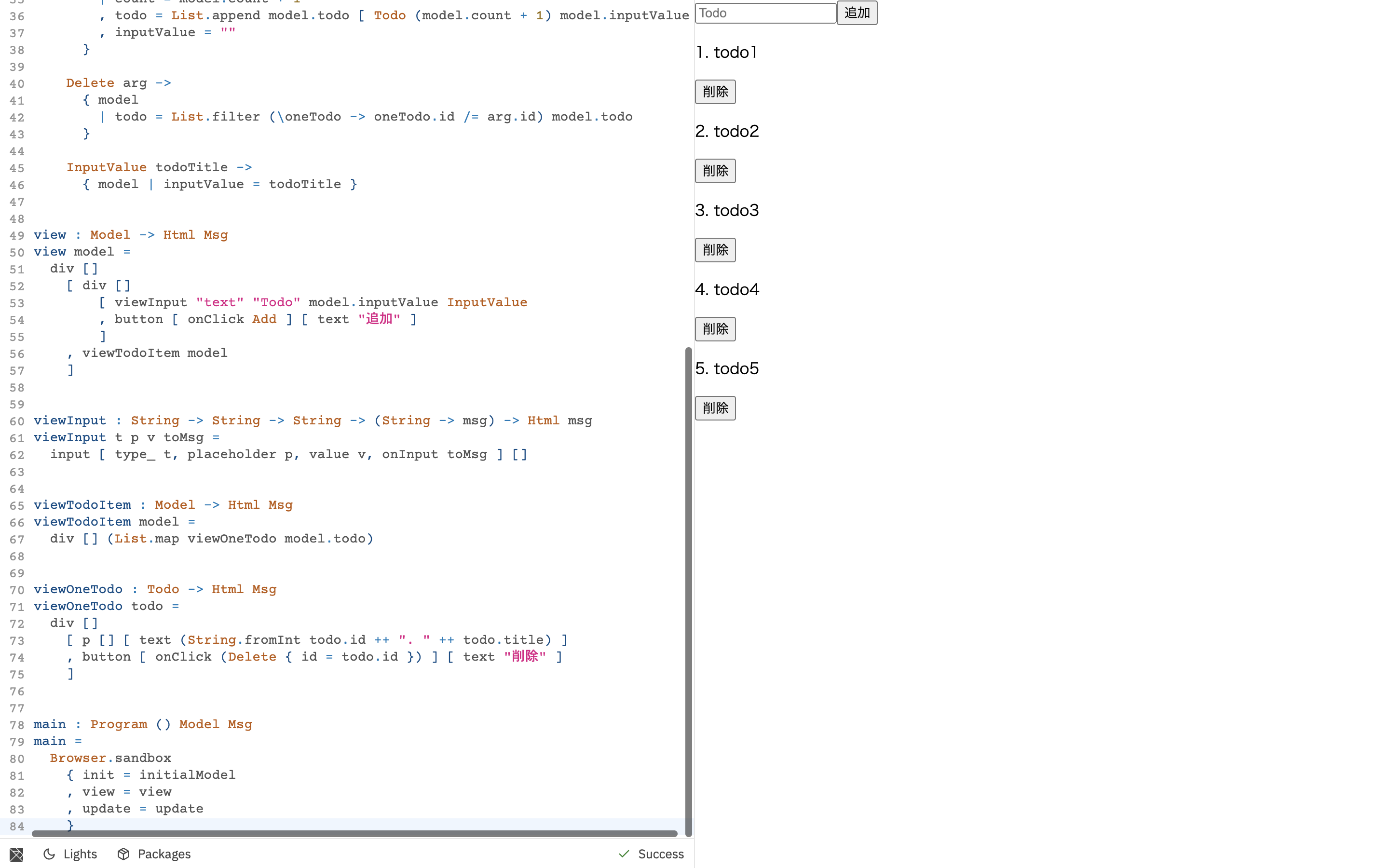This screenshot has height=868, width=1389.
Task: Click Browser.sandbox in main function
Action: point(110,759)
